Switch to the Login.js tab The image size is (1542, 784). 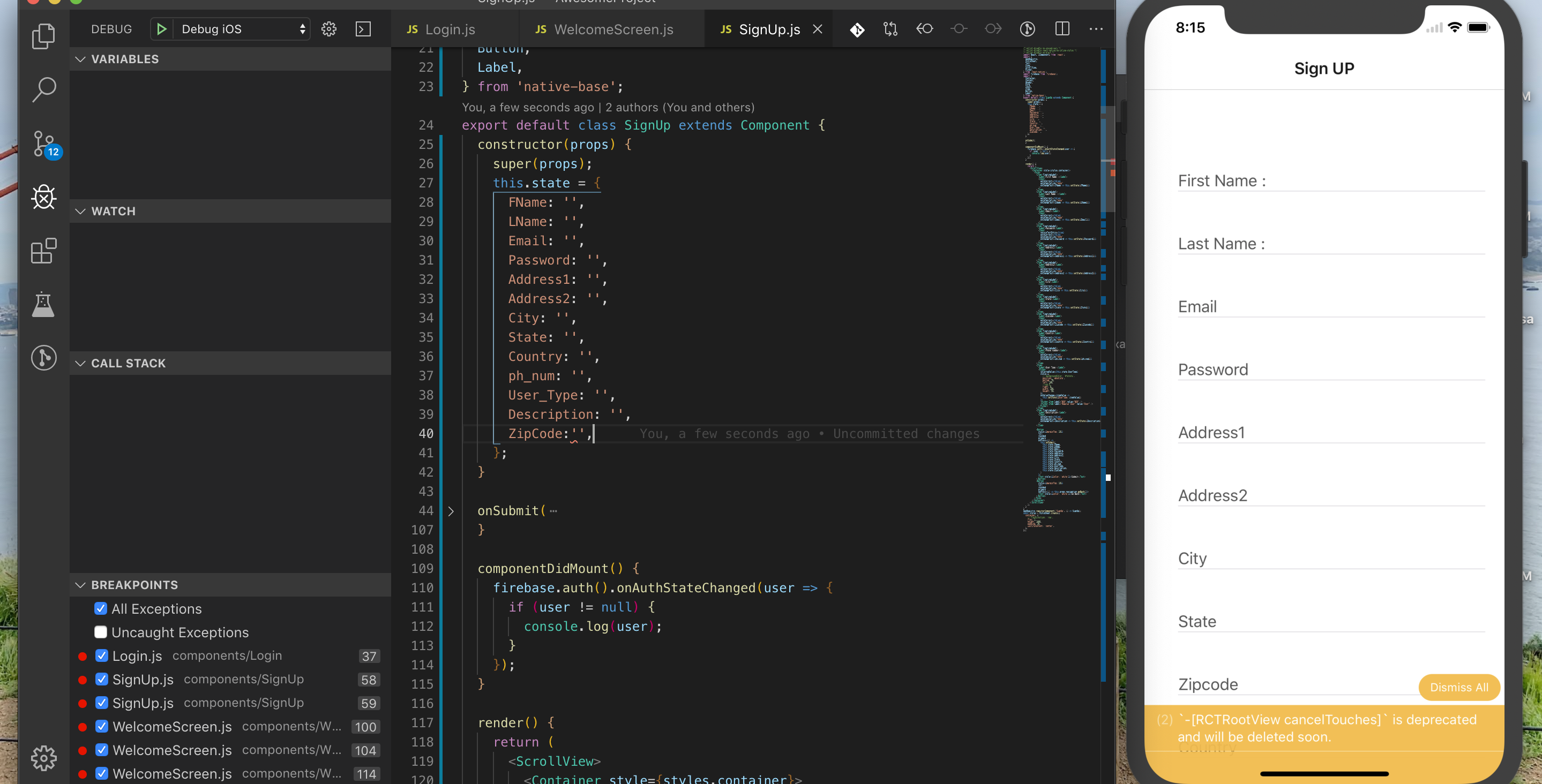tap(450, 29)
